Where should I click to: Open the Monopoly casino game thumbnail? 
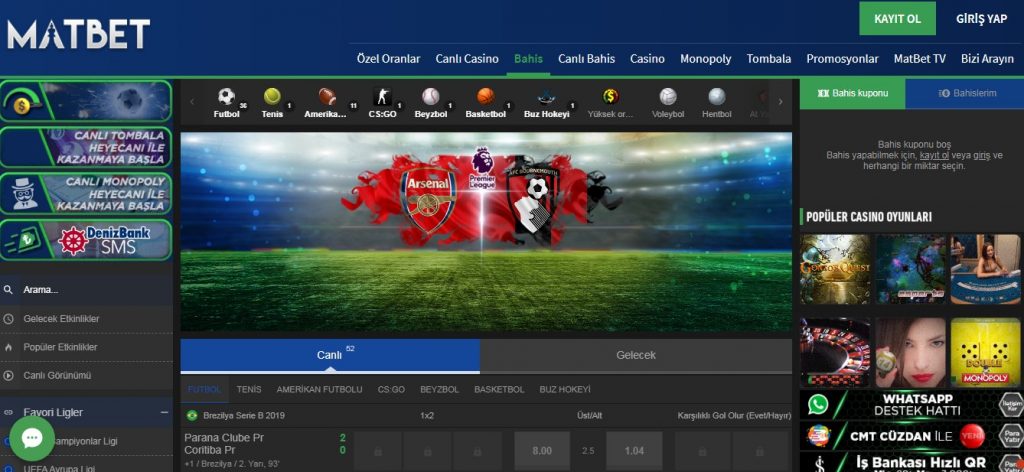pyautogui.click(x=985, y=353)
